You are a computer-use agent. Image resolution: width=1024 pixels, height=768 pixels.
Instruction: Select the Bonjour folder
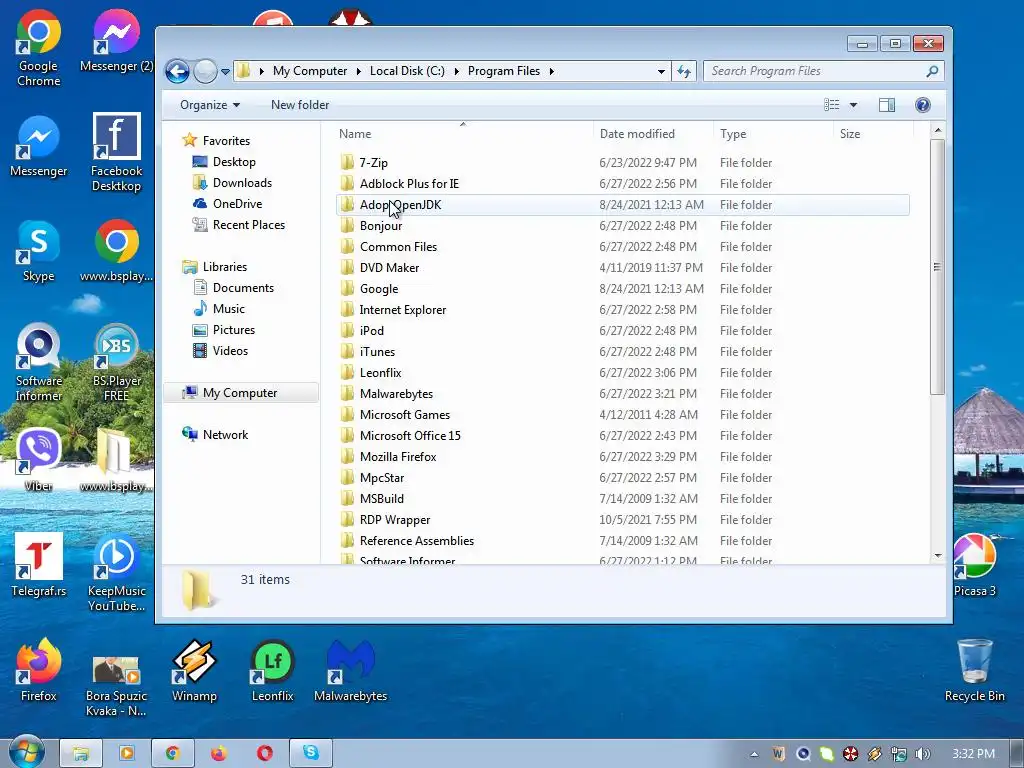(622, 226)
